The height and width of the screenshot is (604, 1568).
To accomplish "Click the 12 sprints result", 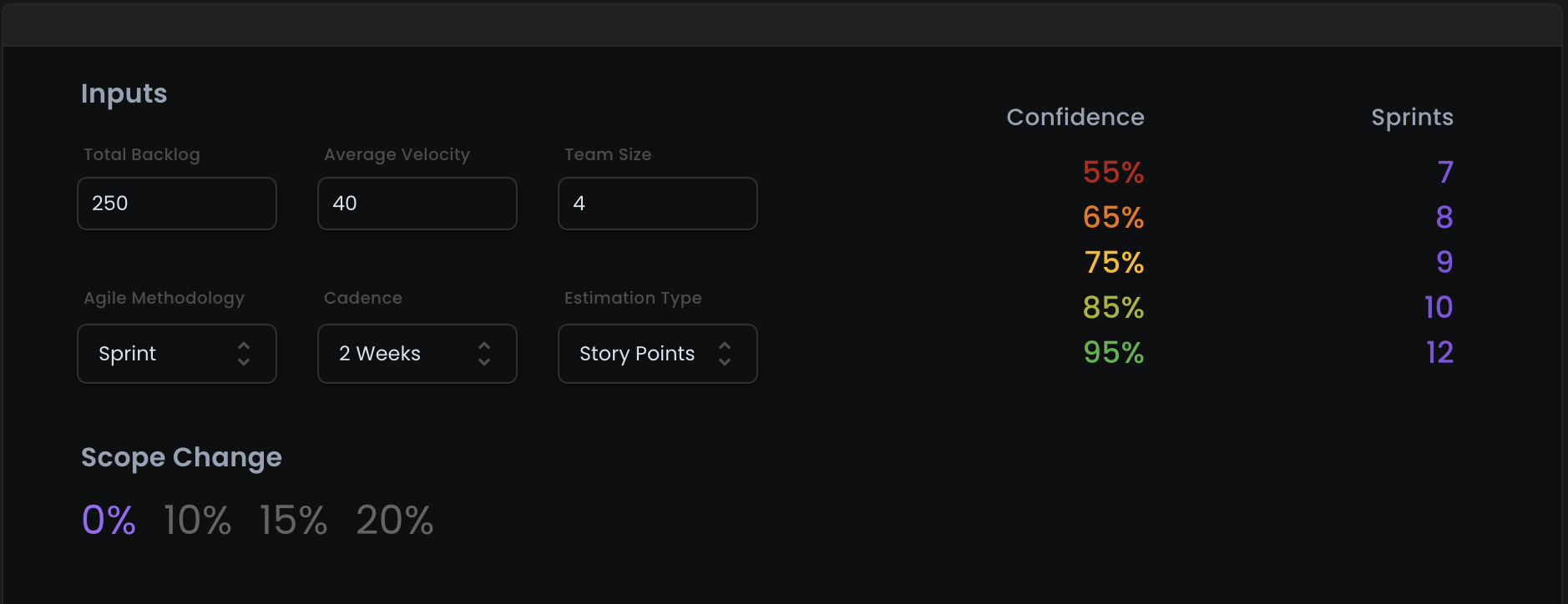I will coord(1439,353).
